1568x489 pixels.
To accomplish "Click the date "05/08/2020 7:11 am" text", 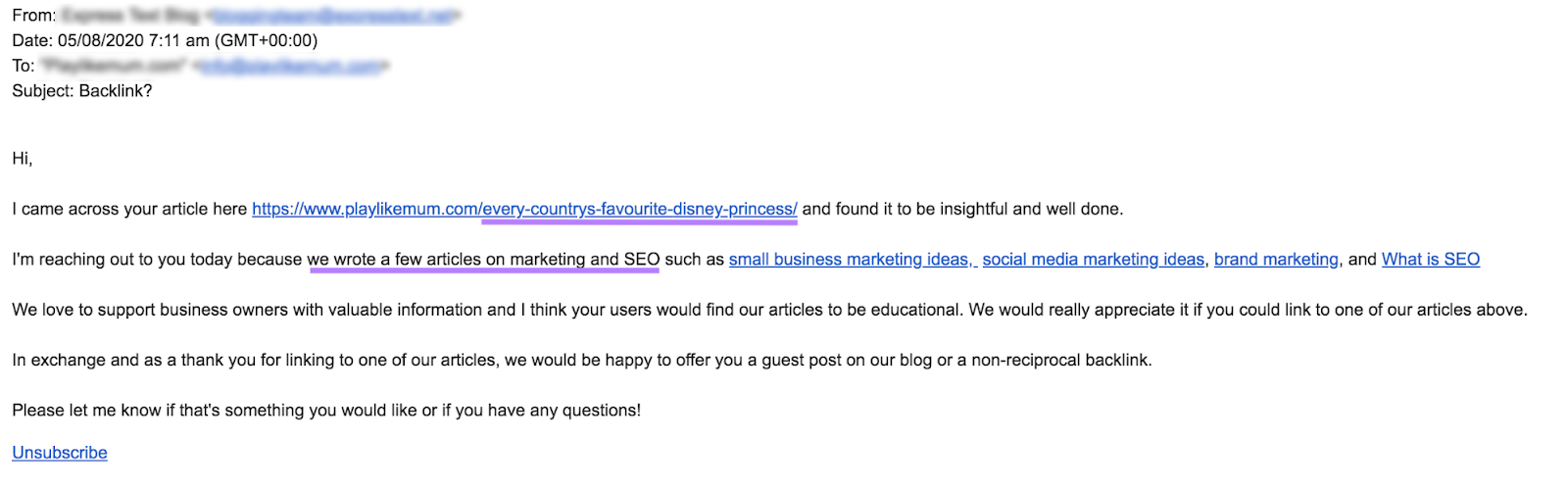I will [133, 41].
